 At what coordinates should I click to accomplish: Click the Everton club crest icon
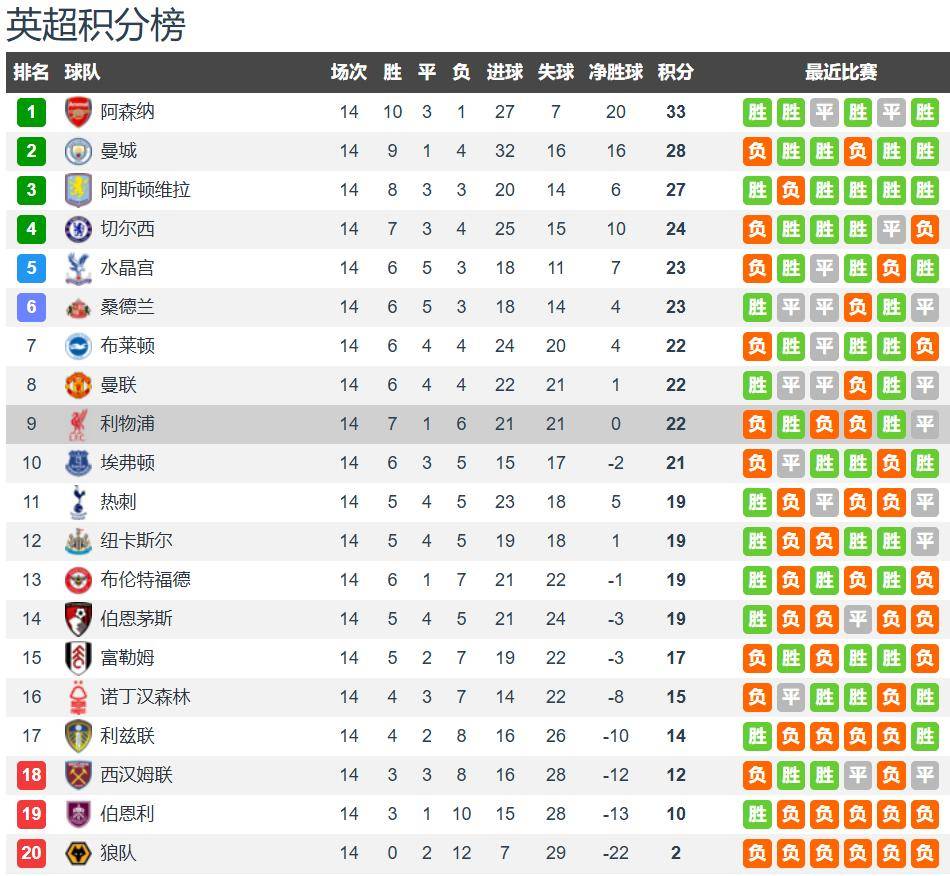point(78,463)
